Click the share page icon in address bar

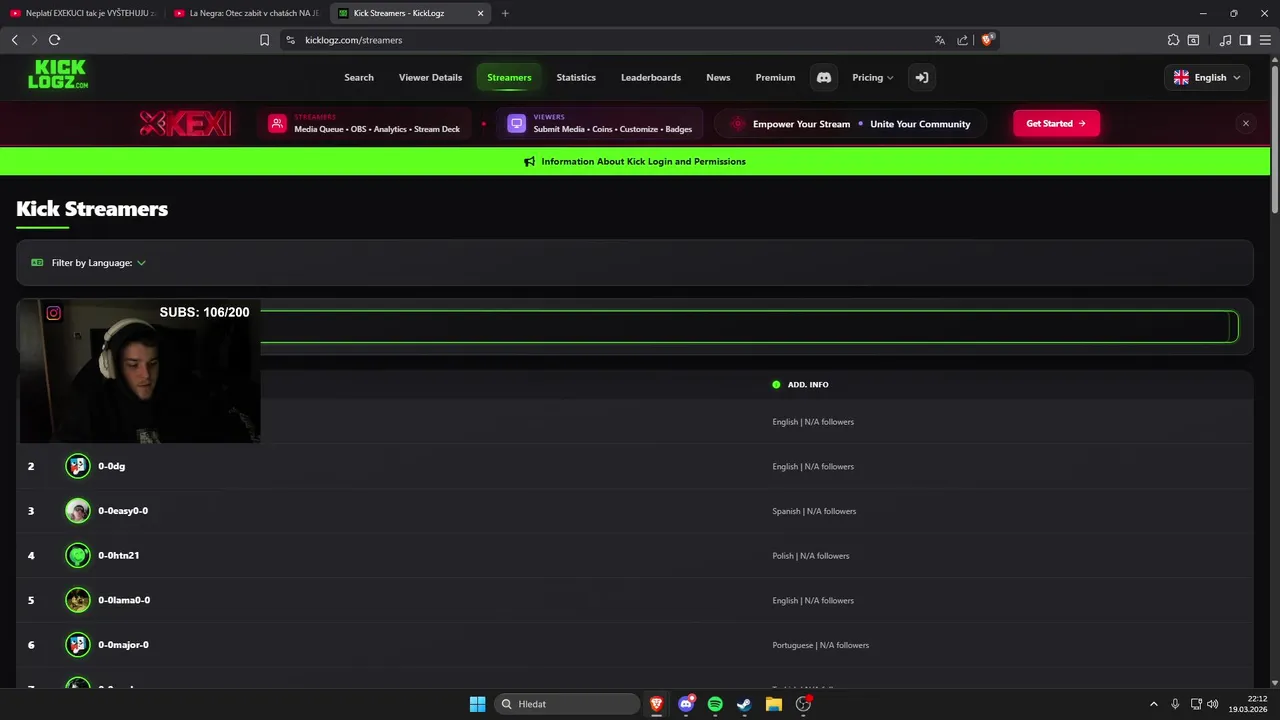point(962,40)
